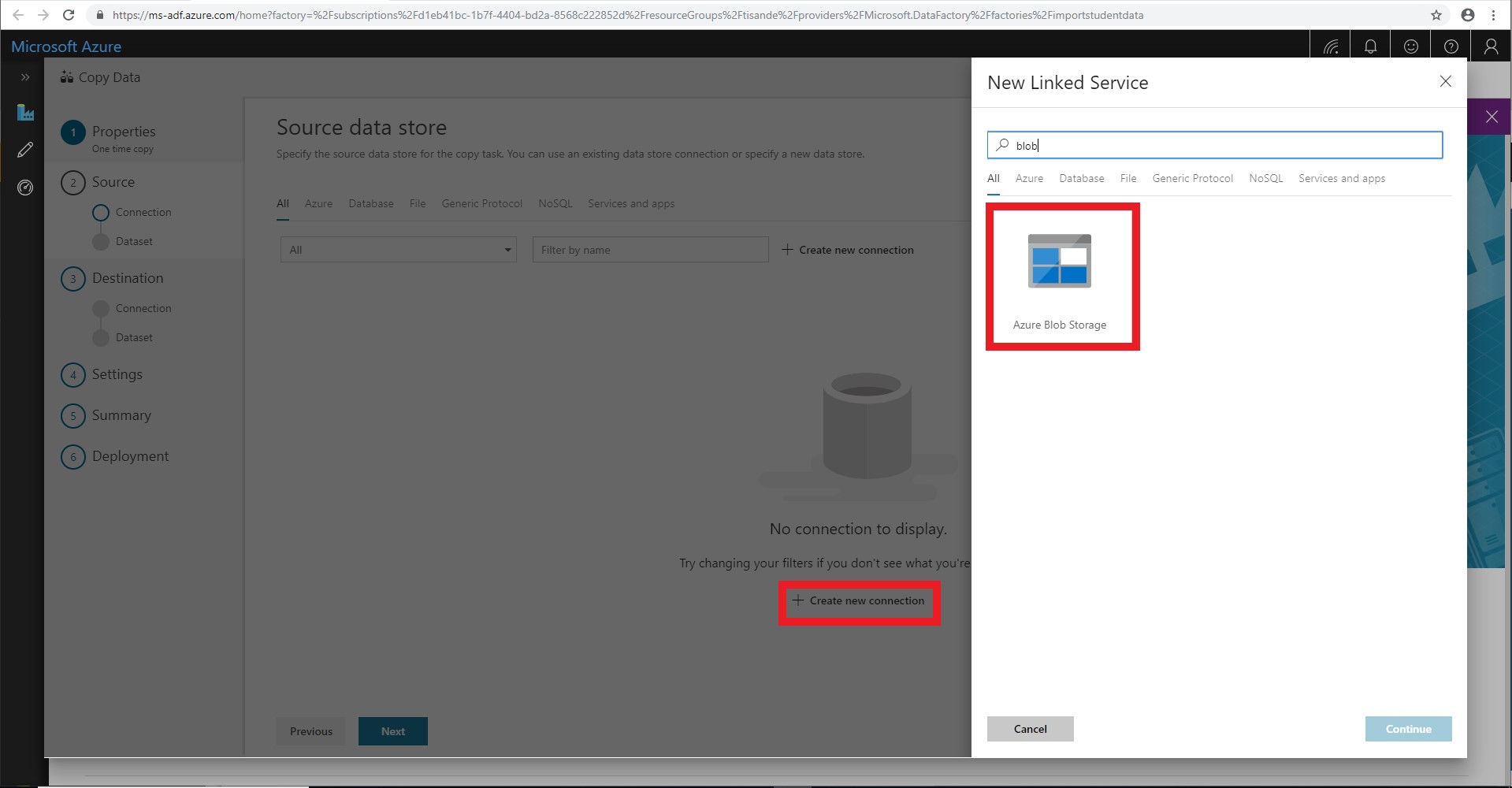Open the Data Factory overview icon in sidebar
Viewport: 1512px width, 788px height.
click(x=25, y=113)
